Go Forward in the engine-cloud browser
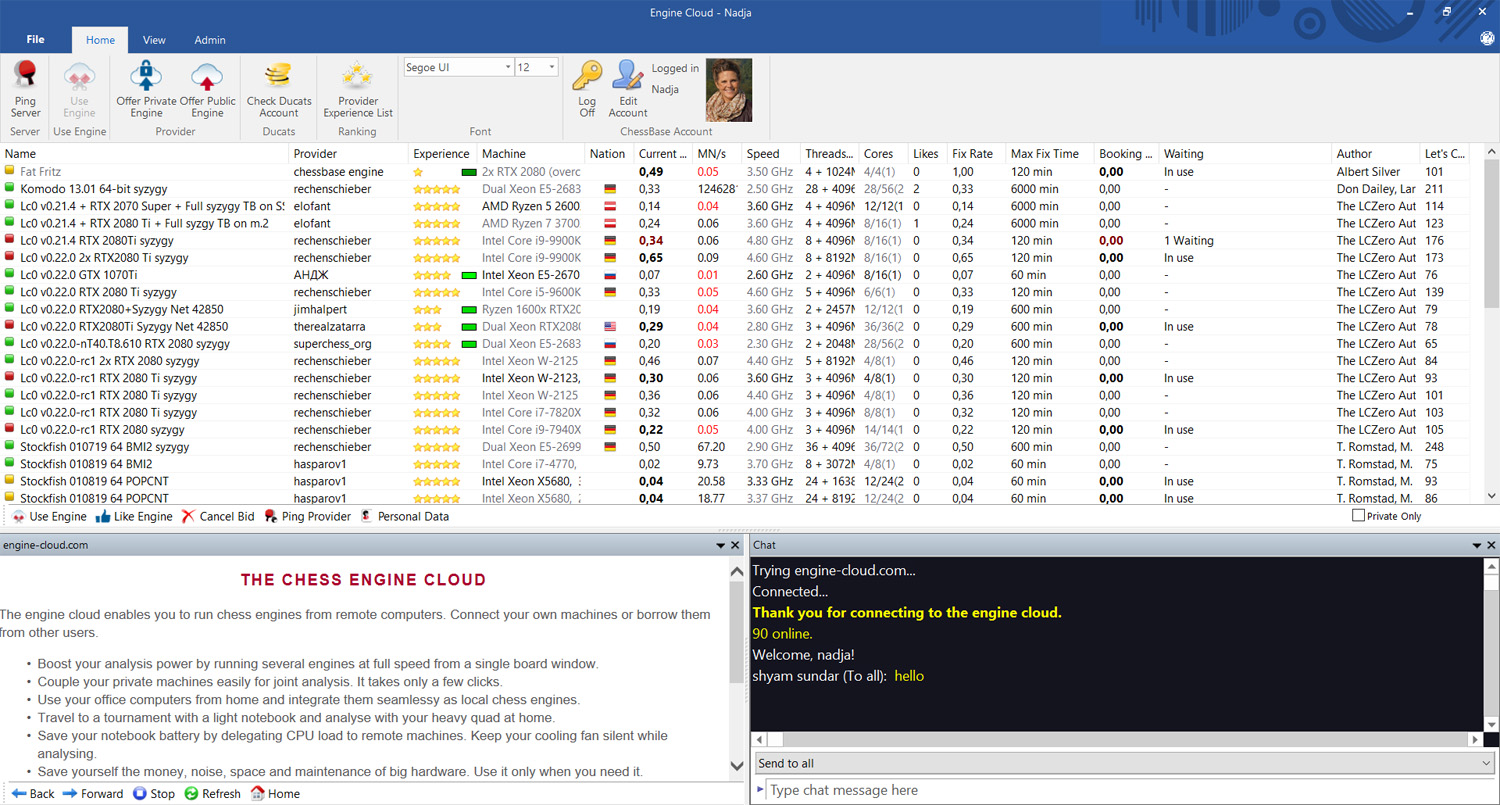Screen dimensions: 1500x805 coord(92,794)
